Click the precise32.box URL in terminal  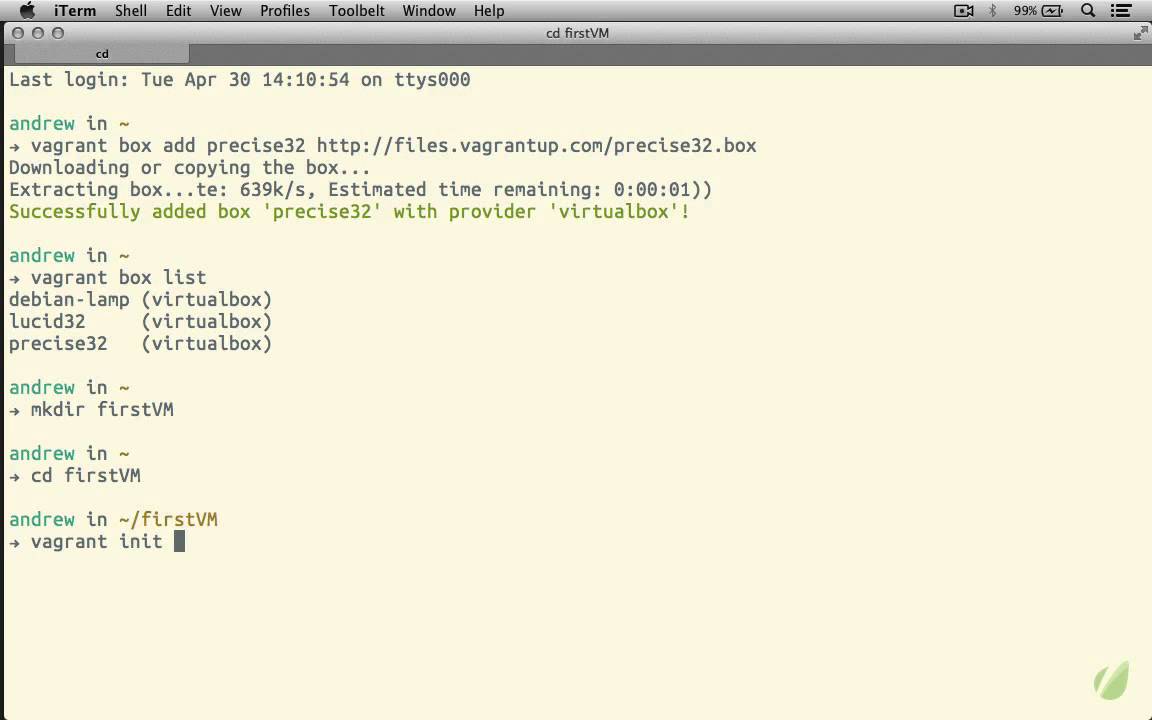536,146
